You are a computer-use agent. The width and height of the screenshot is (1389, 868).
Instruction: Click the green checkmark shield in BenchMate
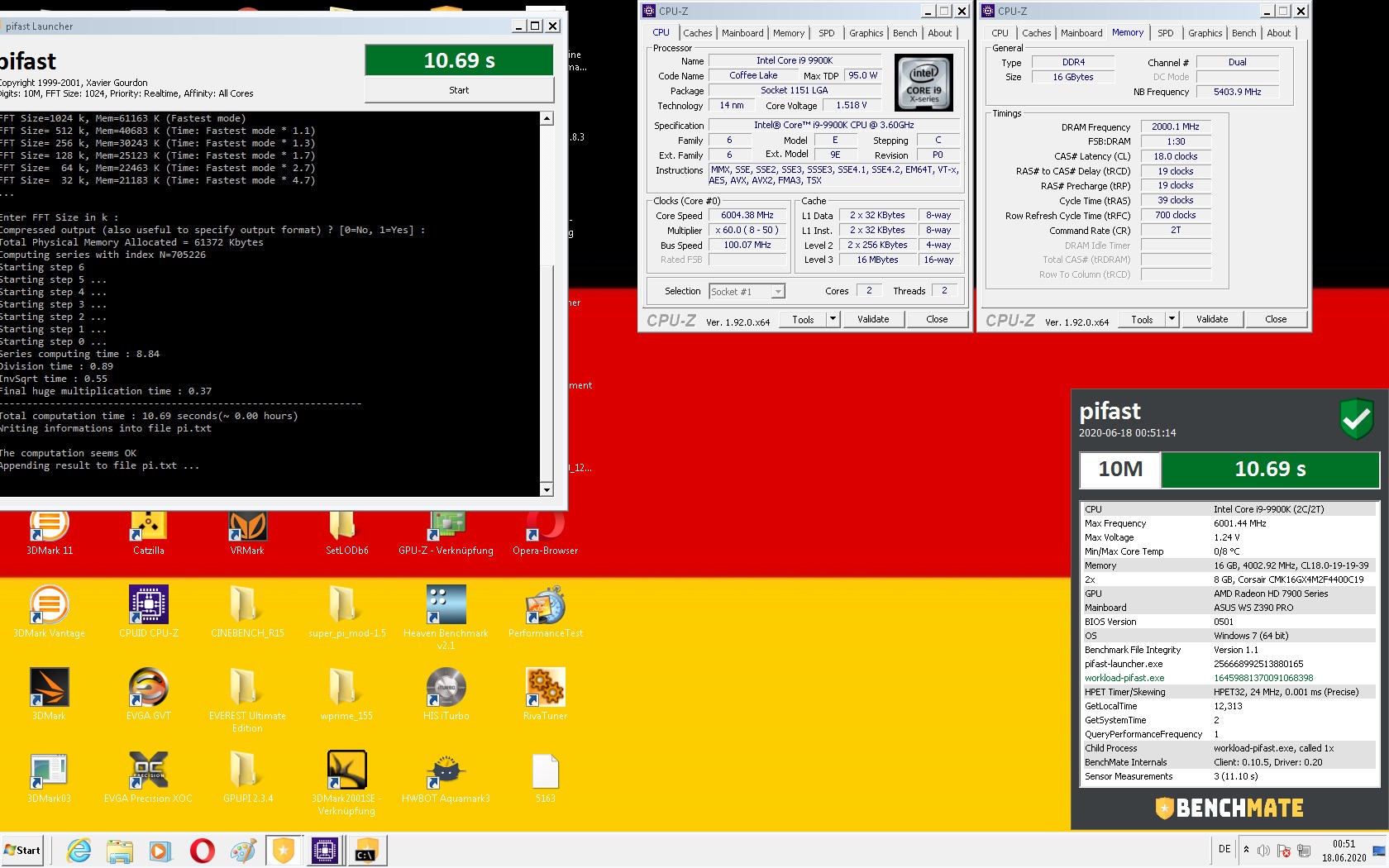click(1357, 419)
